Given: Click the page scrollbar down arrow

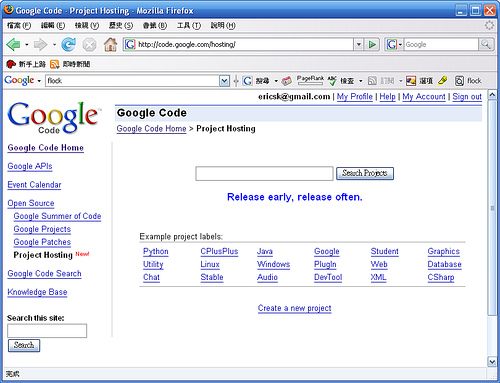Looking at the screenshot, I should point(492,361).
